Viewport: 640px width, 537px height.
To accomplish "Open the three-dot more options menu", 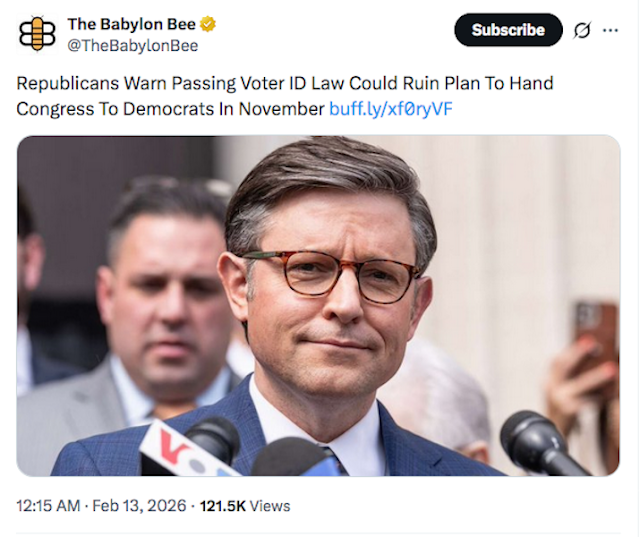I will click(611, 30).
